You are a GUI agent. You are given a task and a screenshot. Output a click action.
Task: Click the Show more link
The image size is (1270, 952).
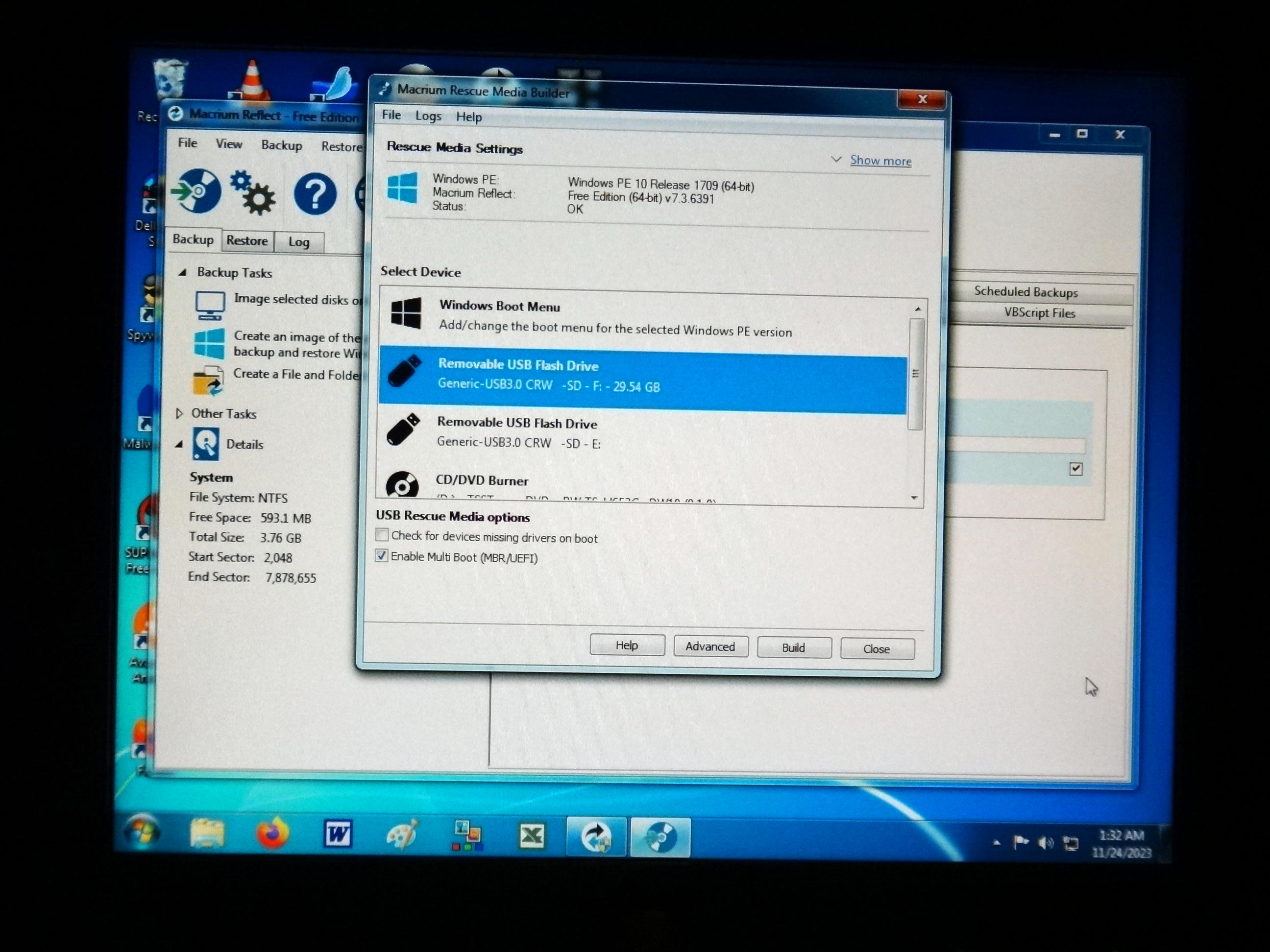tap(881, 161)
